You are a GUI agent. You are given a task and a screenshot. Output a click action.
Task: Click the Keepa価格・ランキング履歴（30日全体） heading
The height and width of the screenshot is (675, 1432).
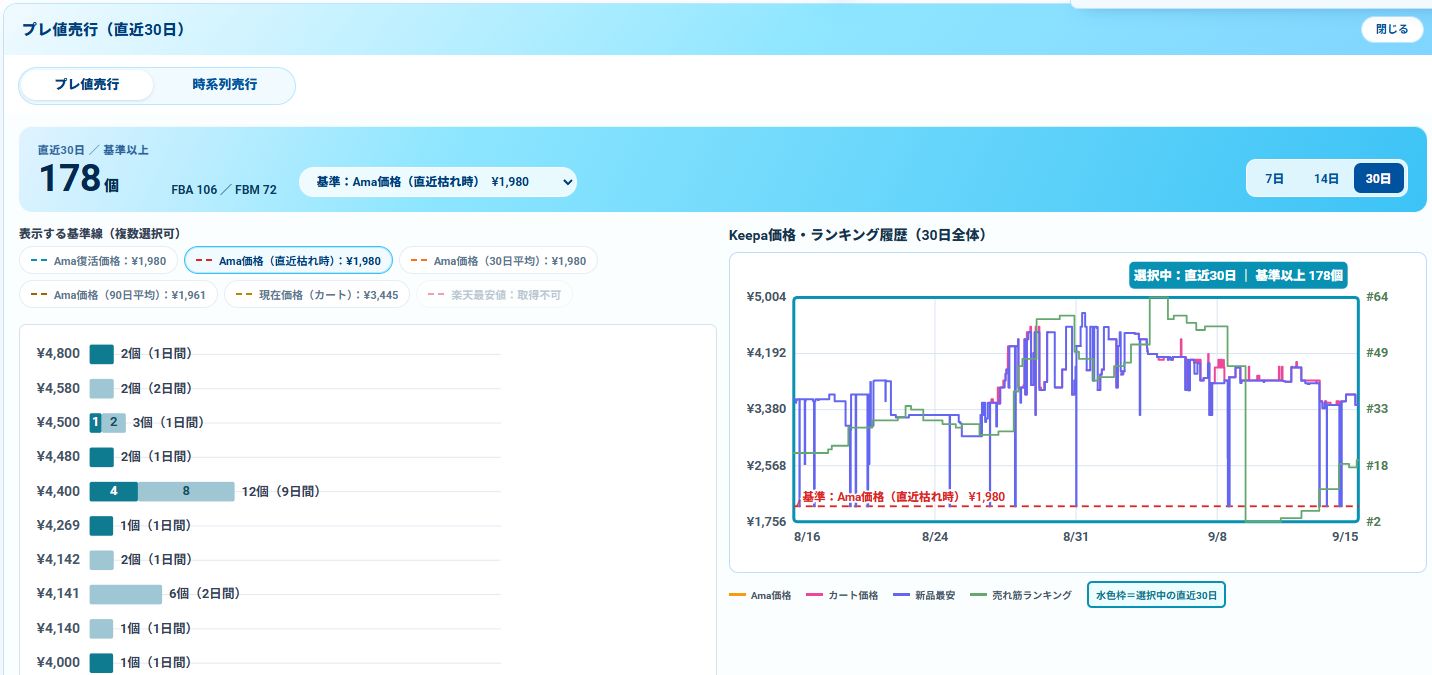pos(858,236)
